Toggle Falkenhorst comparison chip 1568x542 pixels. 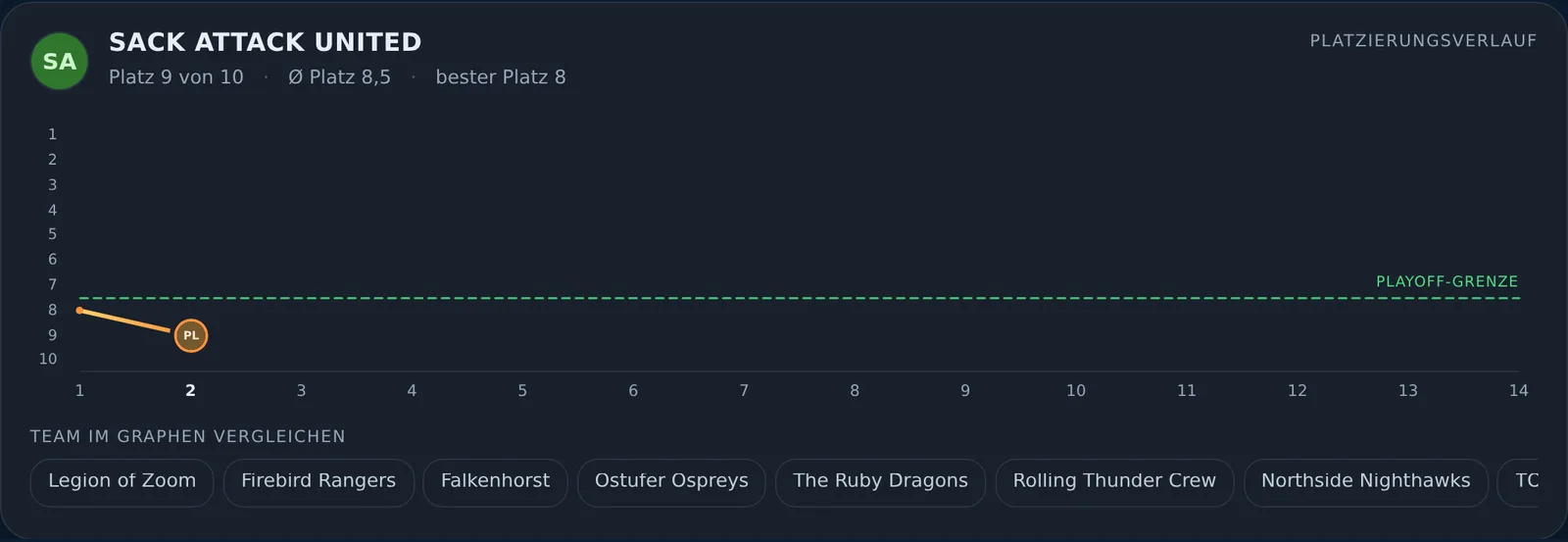[x=495, y=482]
